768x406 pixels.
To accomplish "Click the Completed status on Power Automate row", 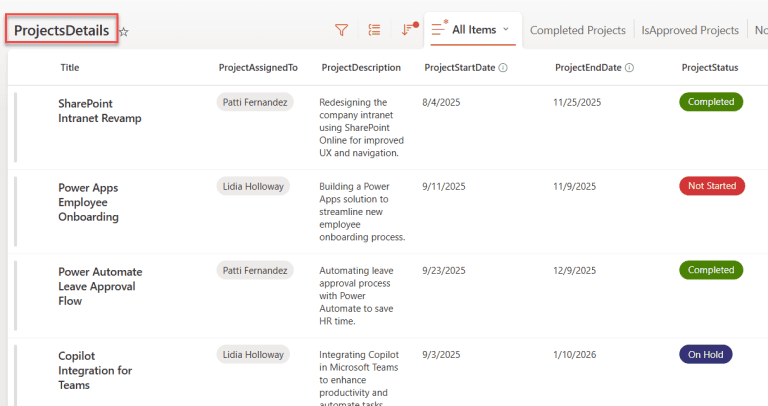I will tap(711, 270).
